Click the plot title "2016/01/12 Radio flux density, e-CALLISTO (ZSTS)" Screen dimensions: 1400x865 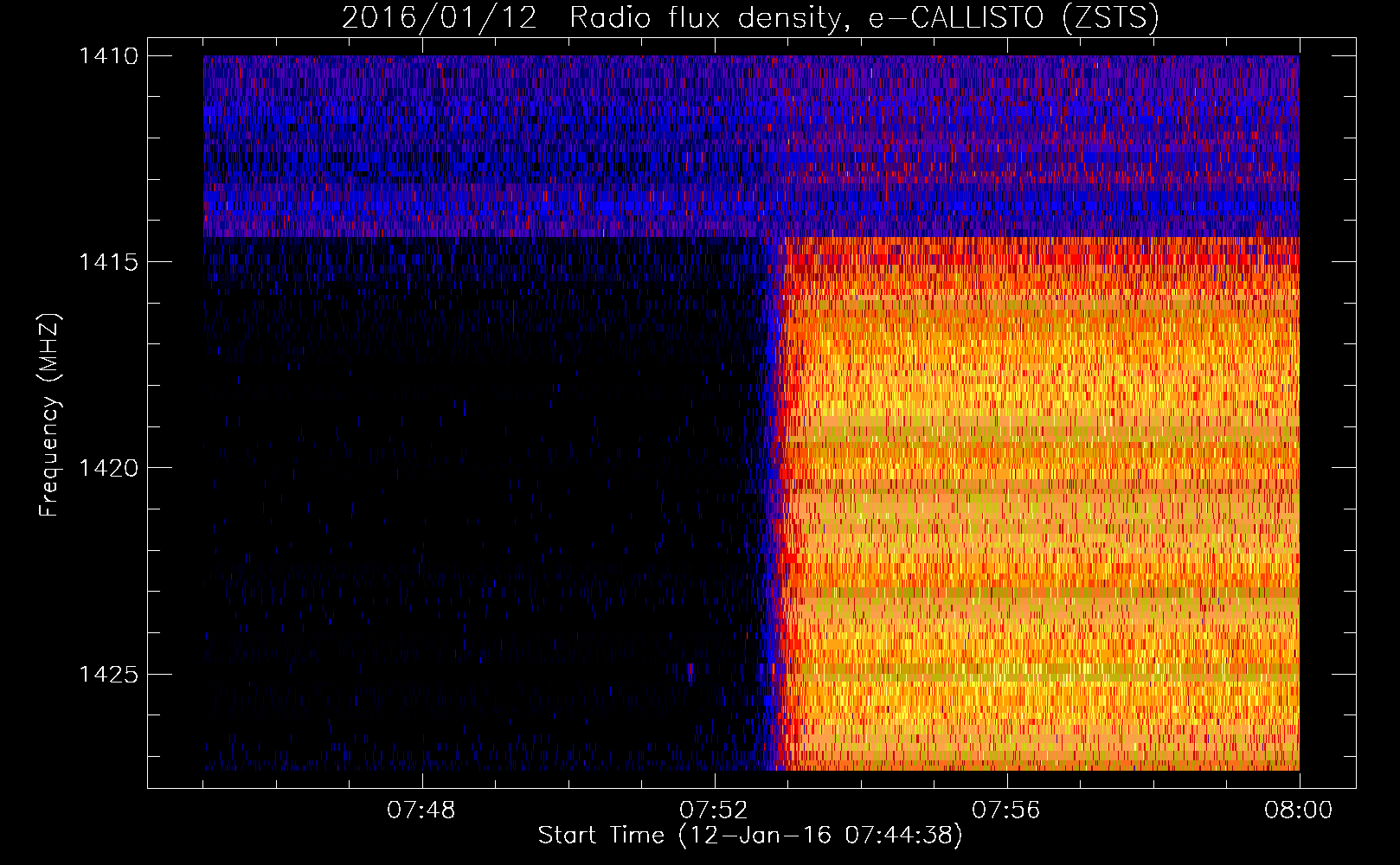(750, 17)
